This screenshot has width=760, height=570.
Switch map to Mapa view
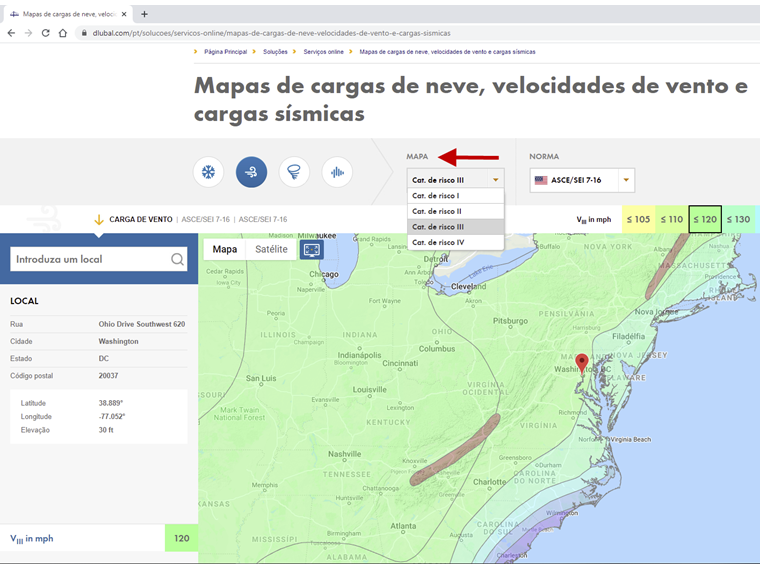point(225,249)
